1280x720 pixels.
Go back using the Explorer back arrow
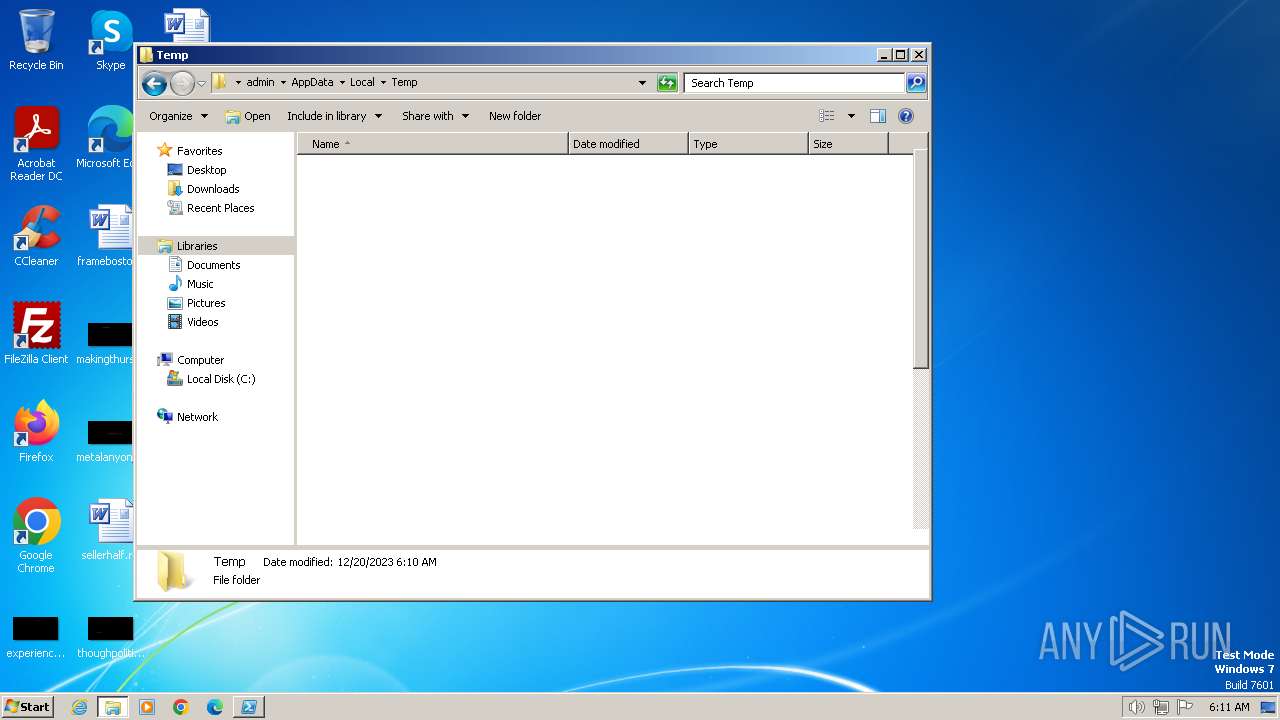[154, 83]
